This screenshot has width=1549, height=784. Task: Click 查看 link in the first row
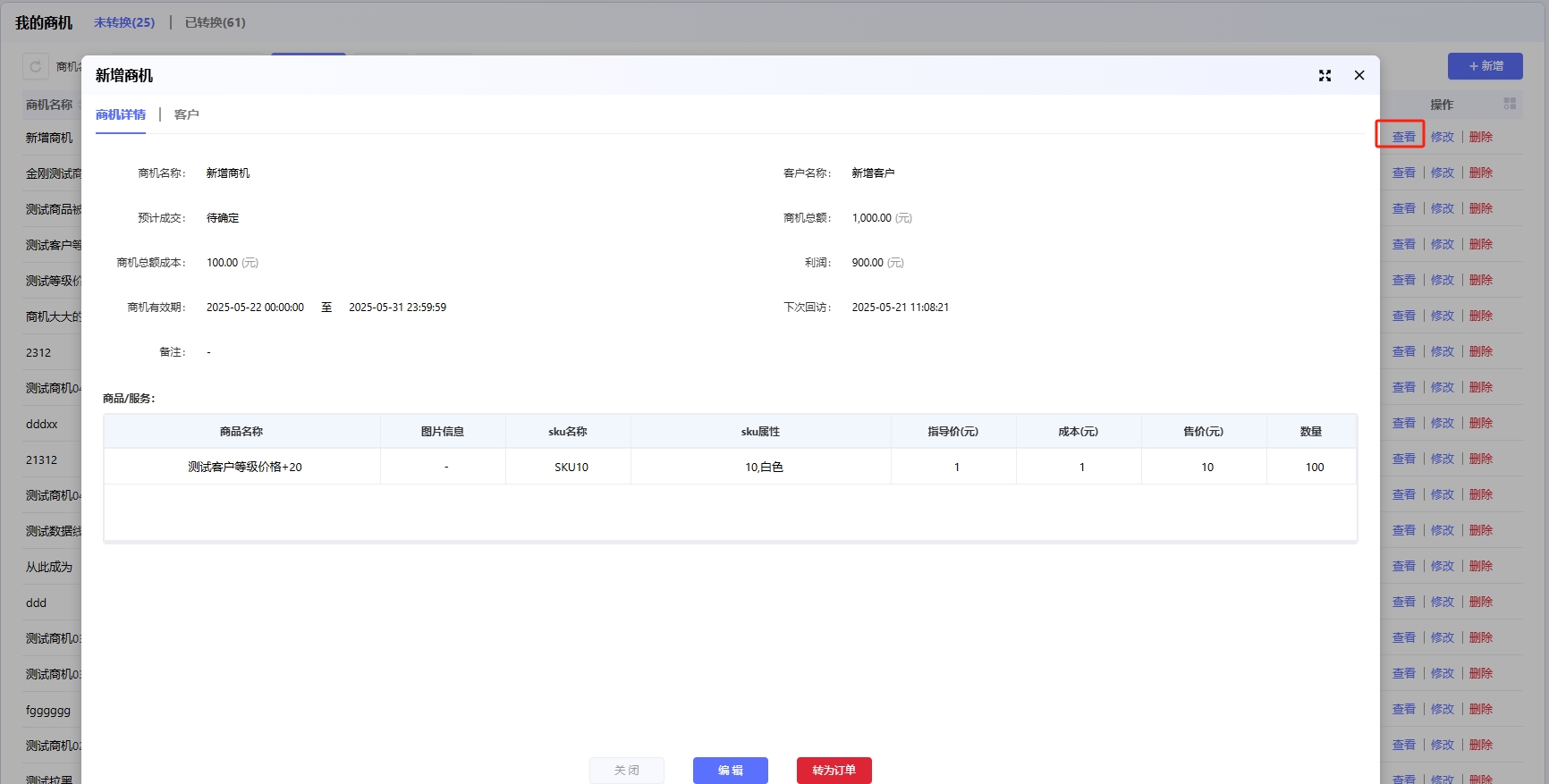coord(1403,137)
